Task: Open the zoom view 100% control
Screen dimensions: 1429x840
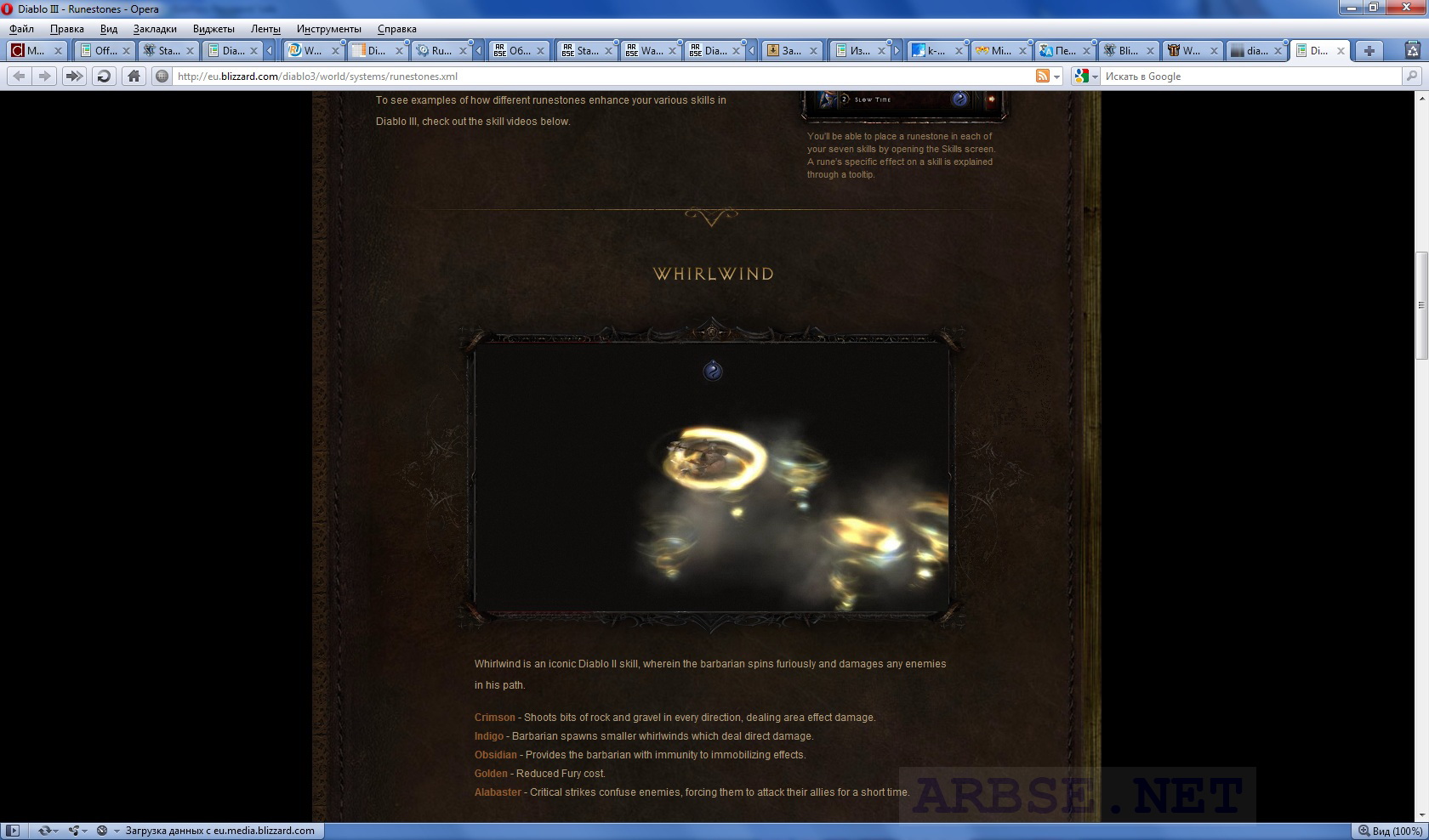Action: (x=1390, y=831)
